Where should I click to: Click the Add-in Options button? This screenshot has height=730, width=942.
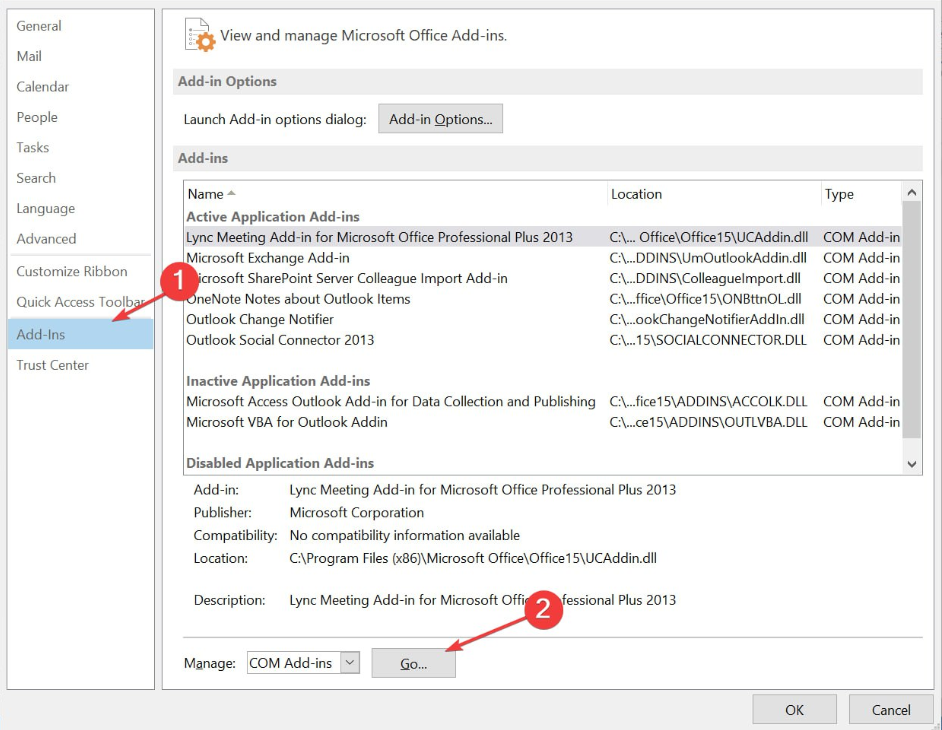pos(440,119)
